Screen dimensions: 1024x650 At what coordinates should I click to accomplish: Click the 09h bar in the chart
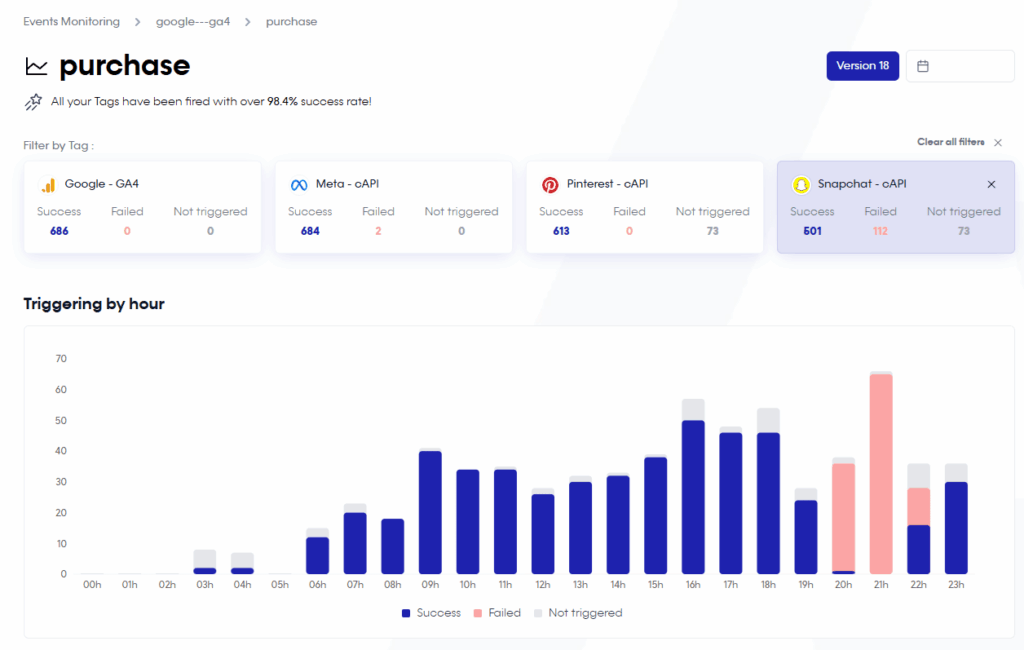tap(430, 512)
